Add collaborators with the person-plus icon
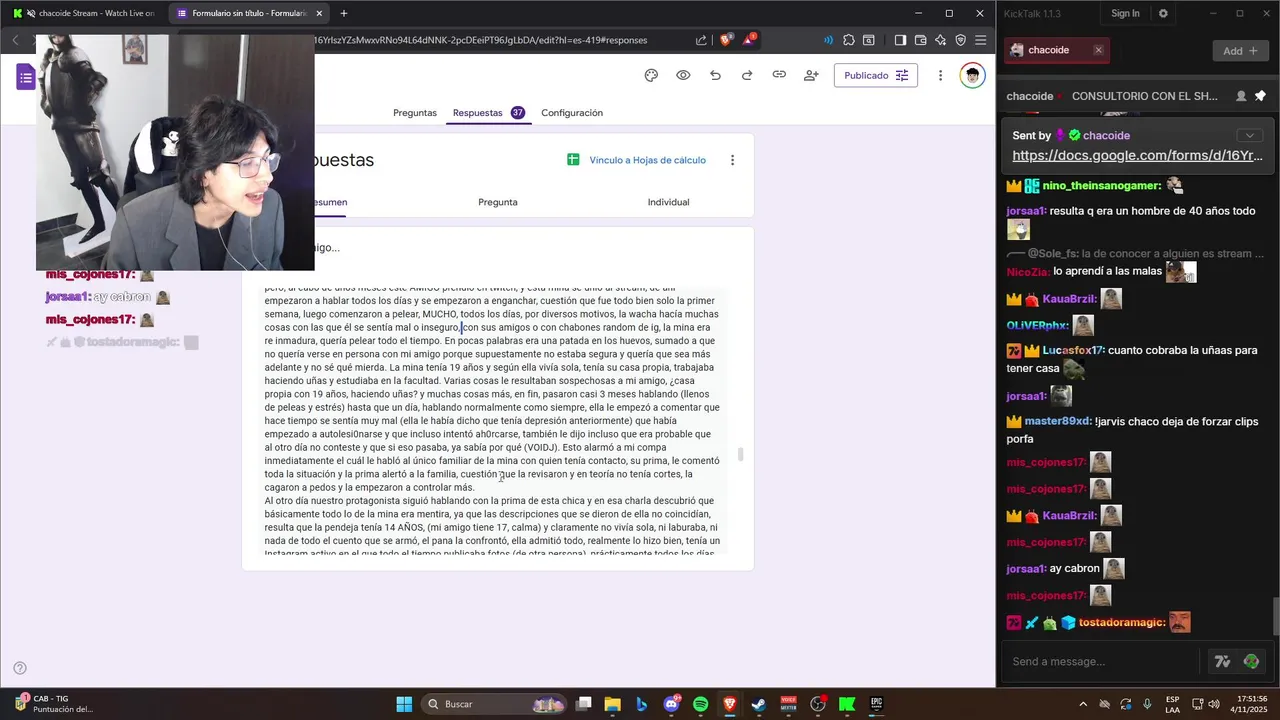 click(811, 75)
